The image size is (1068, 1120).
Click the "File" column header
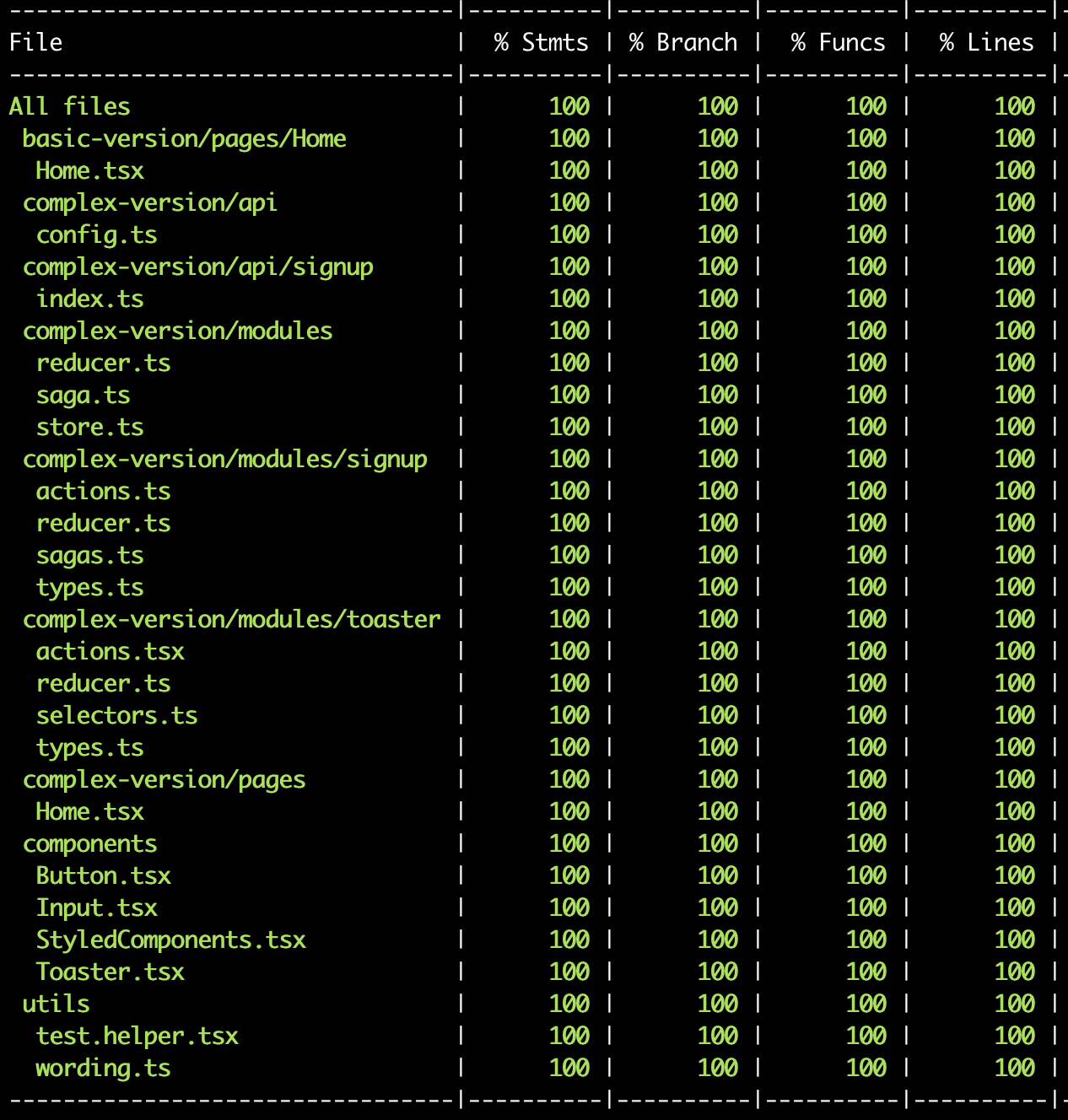[36, 42]
